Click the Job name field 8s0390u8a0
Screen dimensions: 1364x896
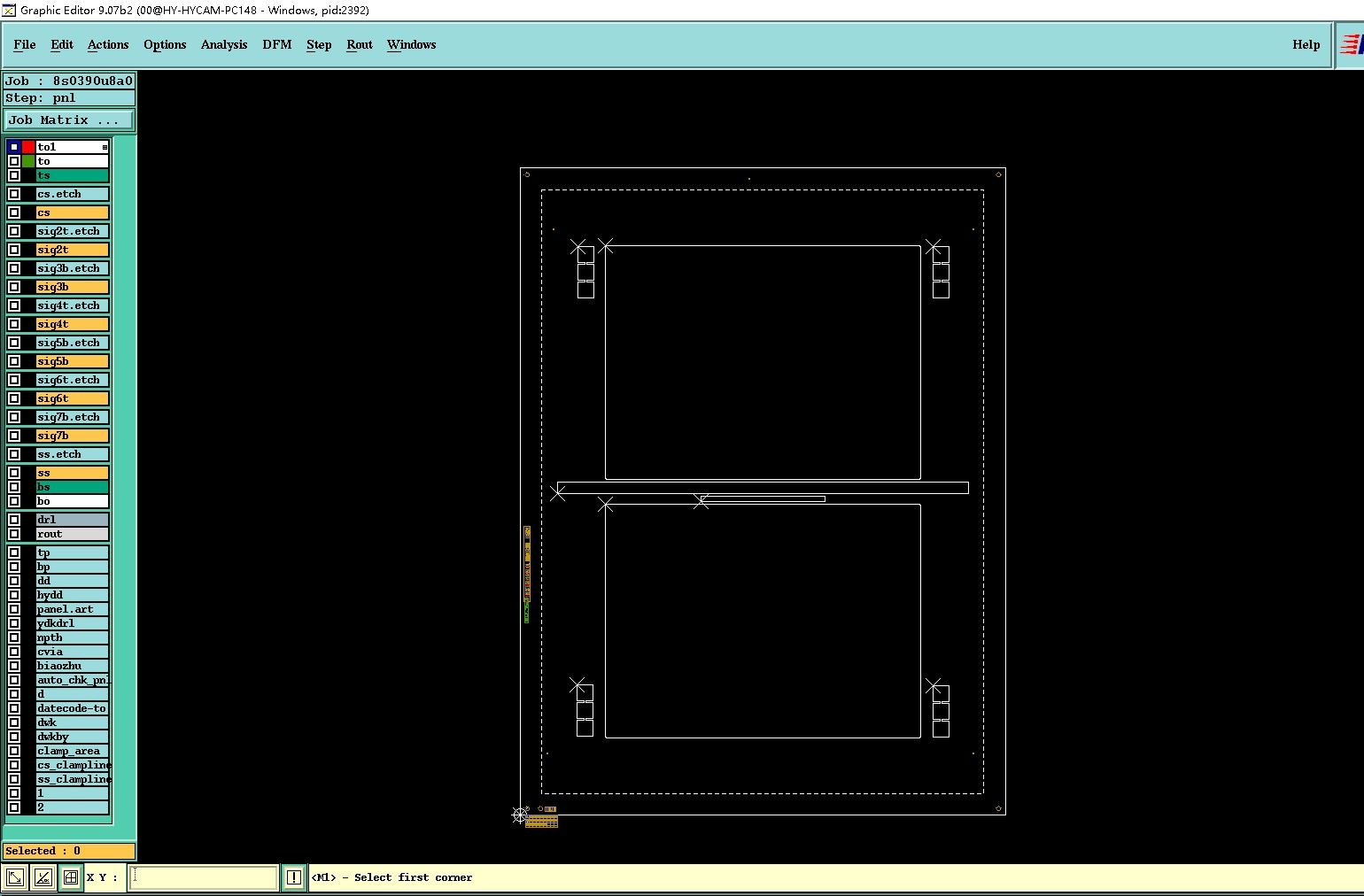pos(70,81)
